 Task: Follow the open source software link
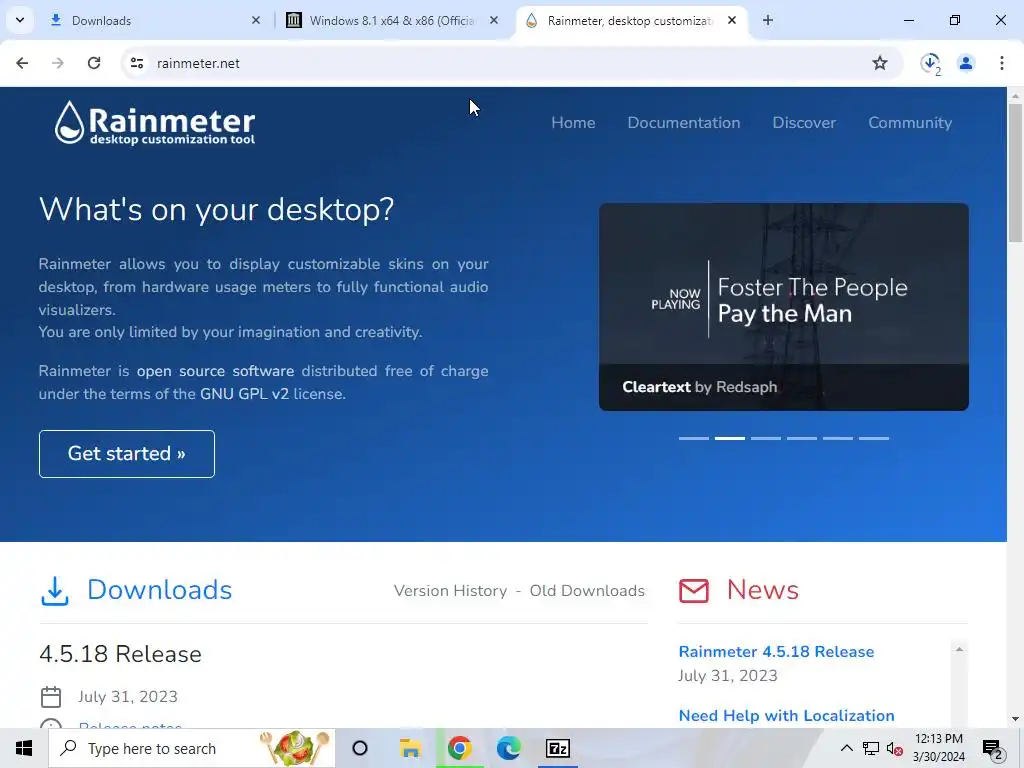pyautogui.click(x=215, y=371)
